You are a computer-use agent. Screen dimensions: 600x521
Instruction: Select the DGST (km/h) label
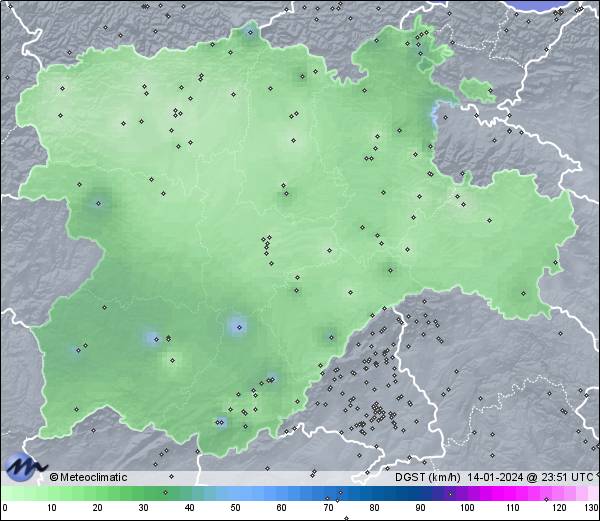428,477
